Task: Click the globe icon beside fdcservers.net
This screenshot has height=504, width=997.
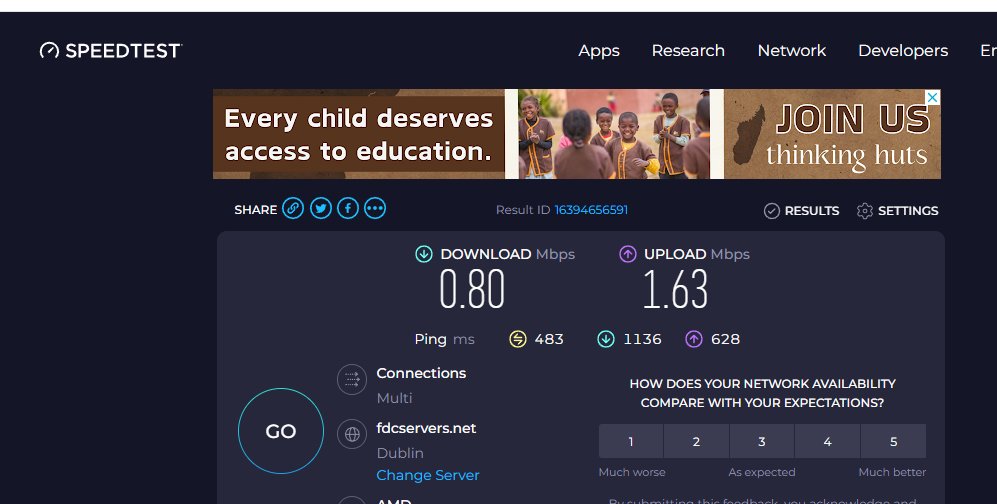Action: [352, 434]
